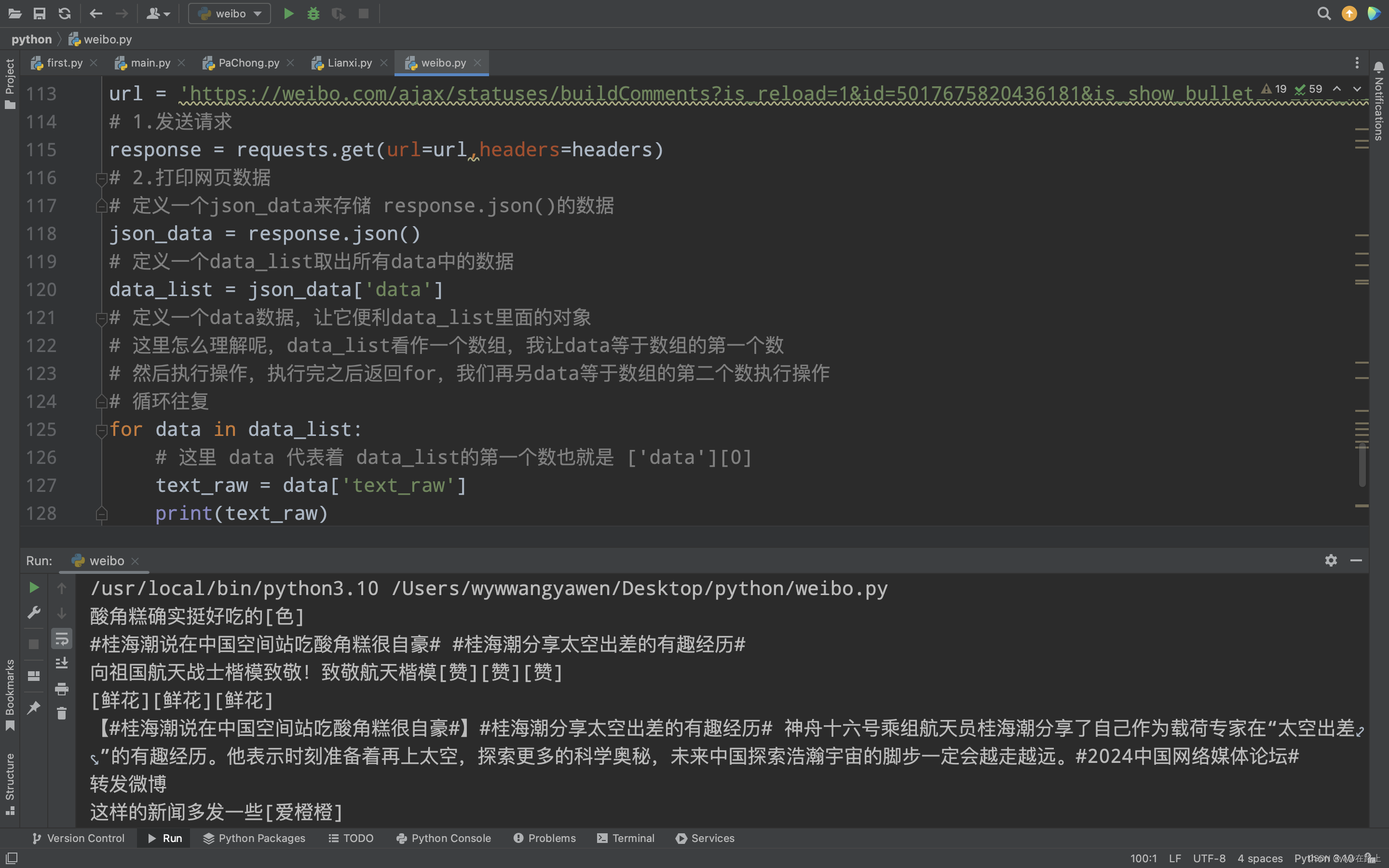Rerun weibo in the Run panel
Image resolution: width=1389 pixels, height=868 pixels.
click(34, 587)
